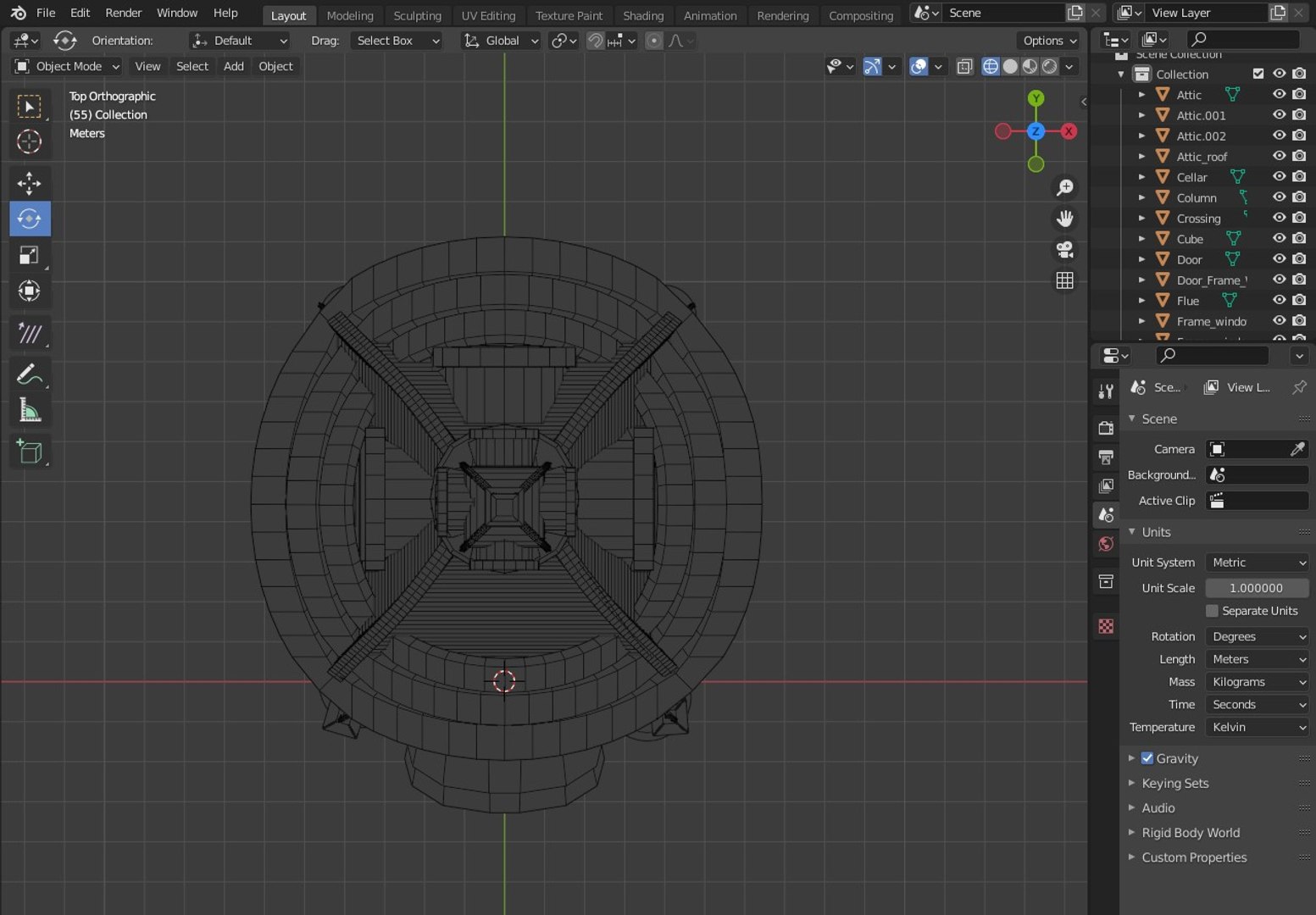Activate the Annotate pencil tool

30,374
